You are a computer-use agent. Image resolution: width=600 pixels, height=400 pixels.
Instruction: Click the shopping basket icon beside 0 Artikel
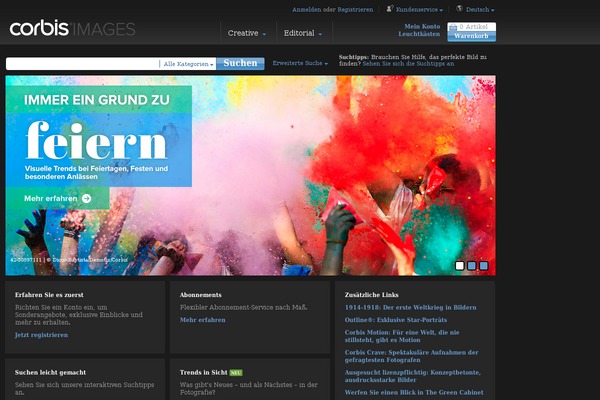pyautogui.click(x=453, y=27)
